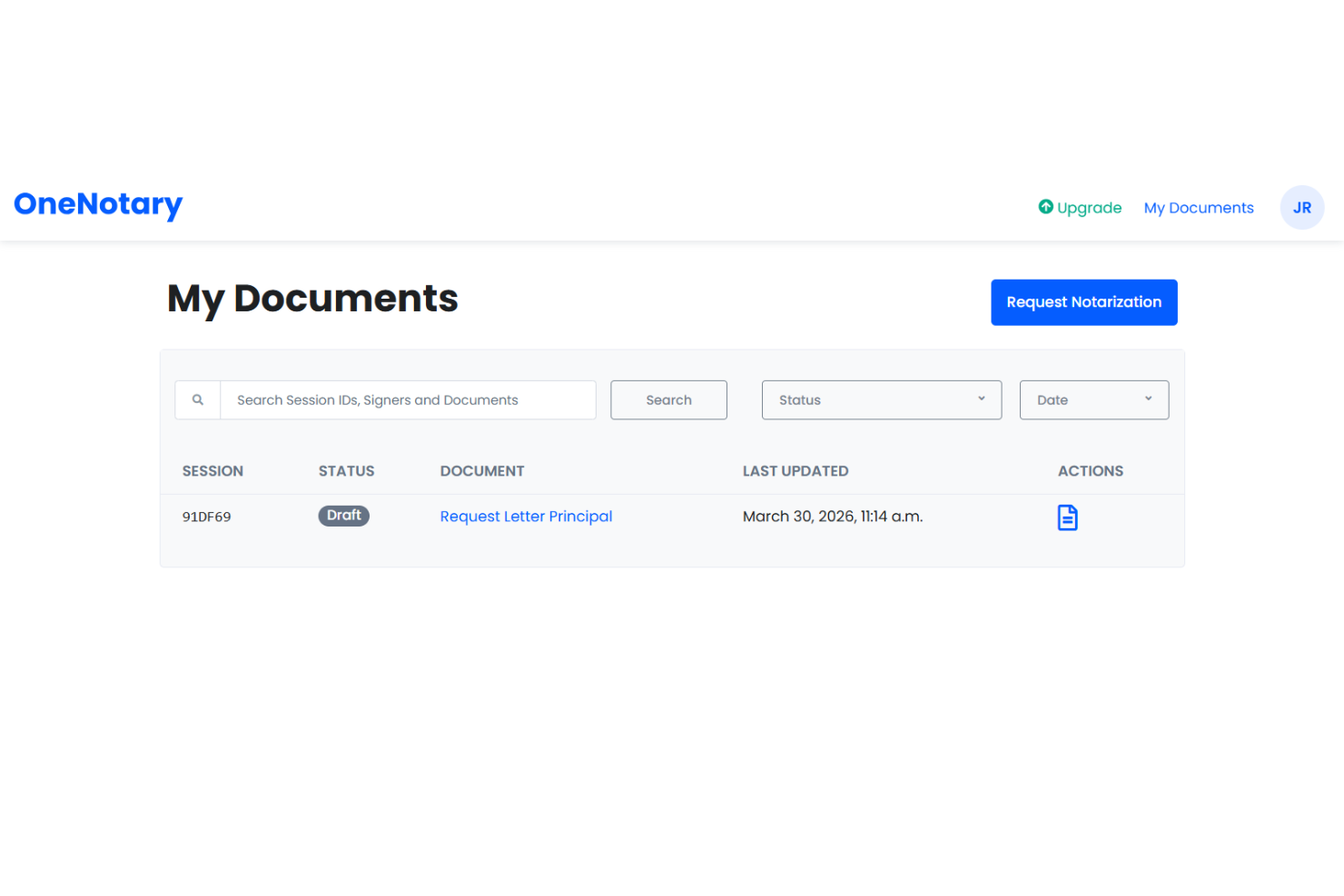
Task: Click the LAST UPDATED column header
Action: click(x=796, y=470)
